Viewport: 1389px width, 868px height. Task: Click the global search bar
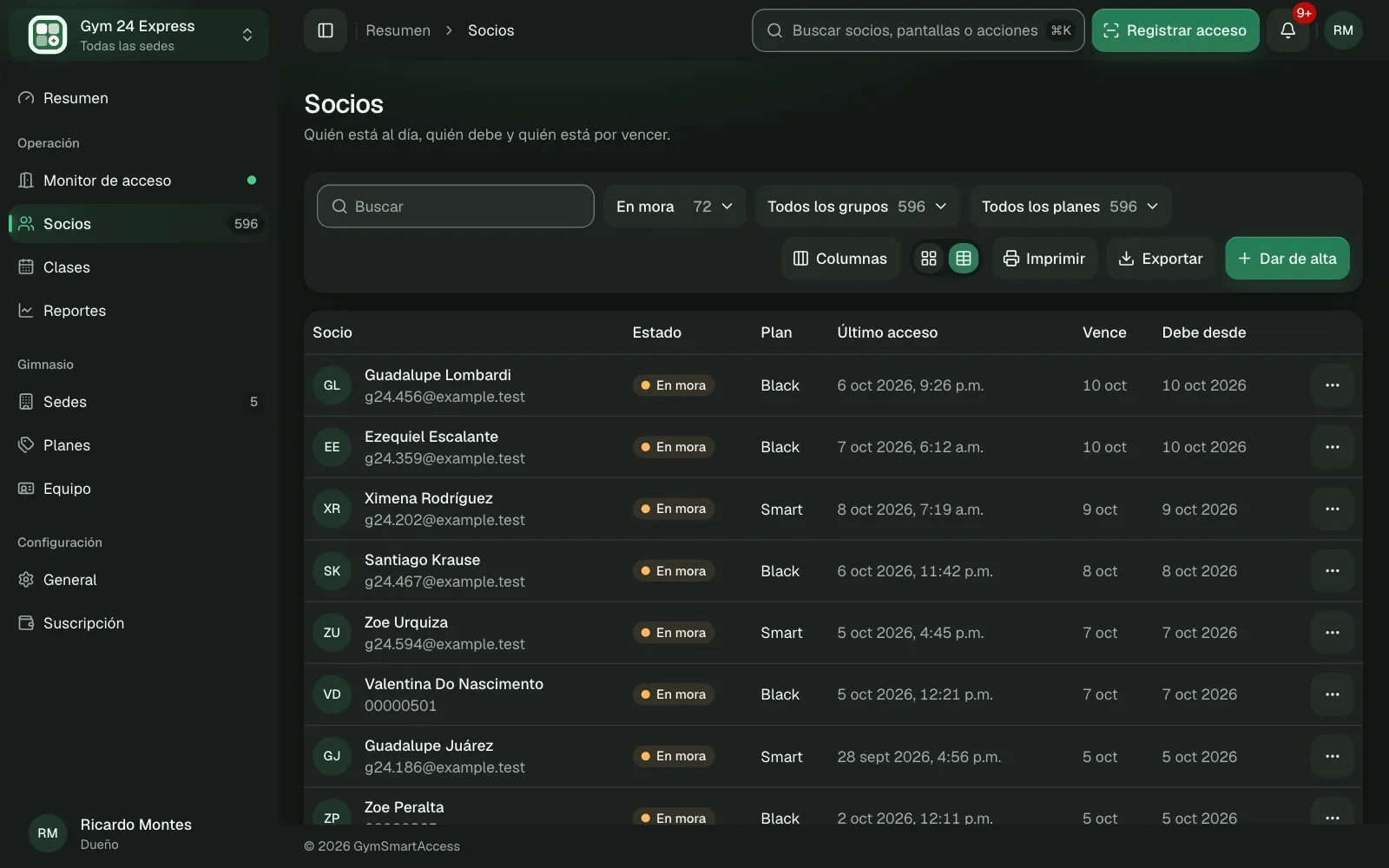click(918, 30)
